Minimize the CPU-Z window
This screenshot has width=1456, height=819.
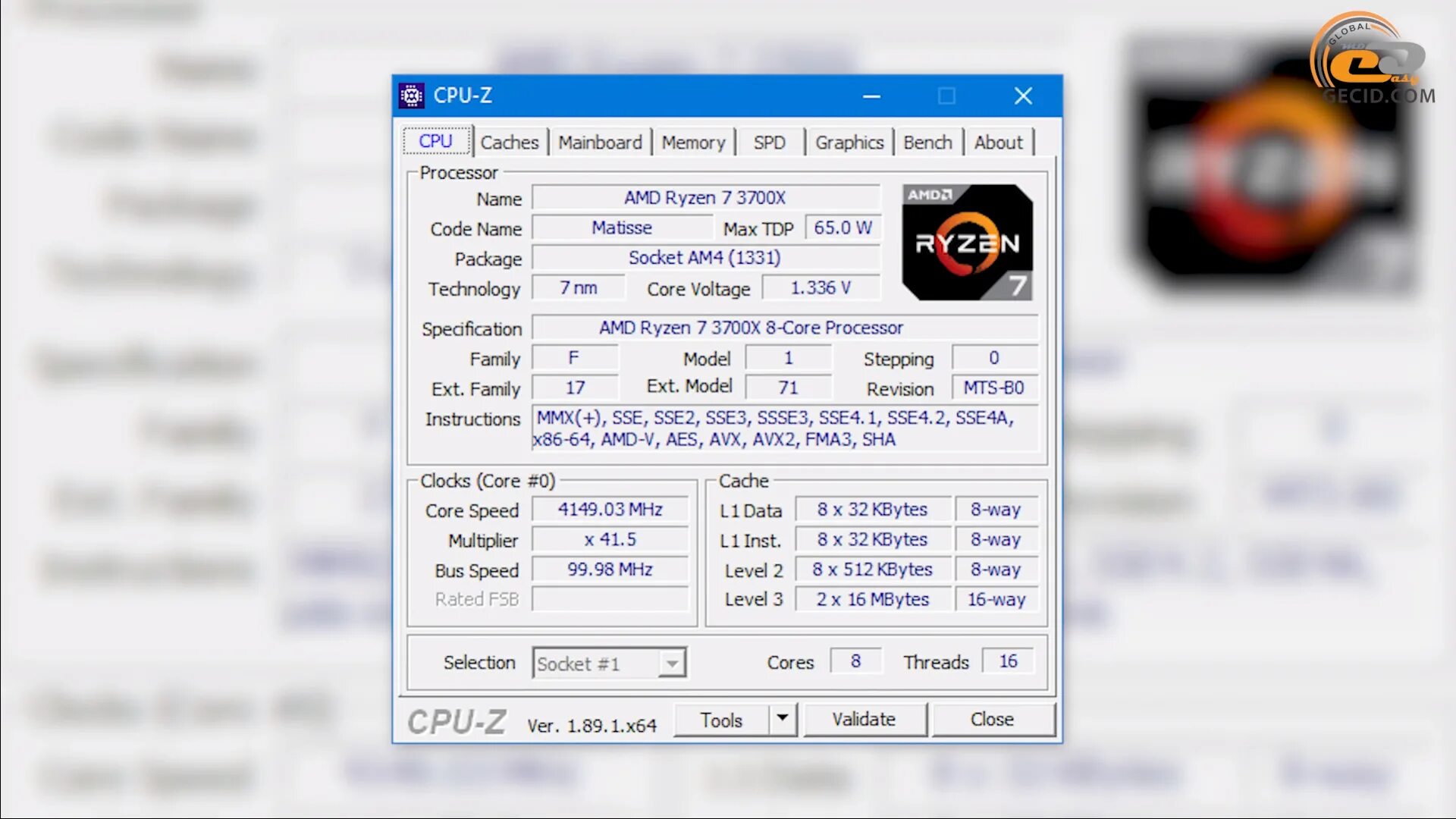click(x=871, y=96)
